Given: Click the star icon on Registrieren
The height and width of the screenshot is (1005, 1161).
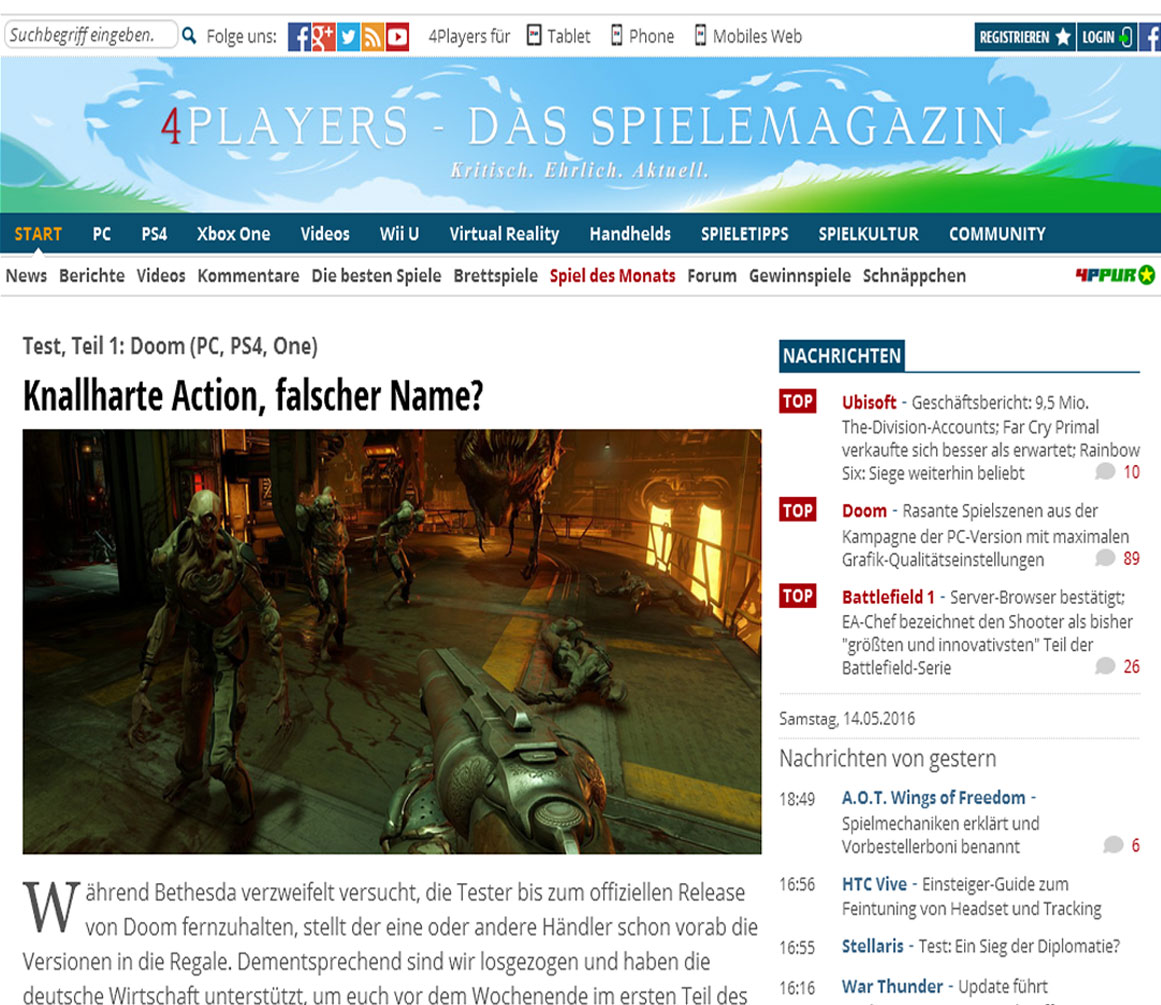Looking at the screenshot, I should tap(1063, 36).
